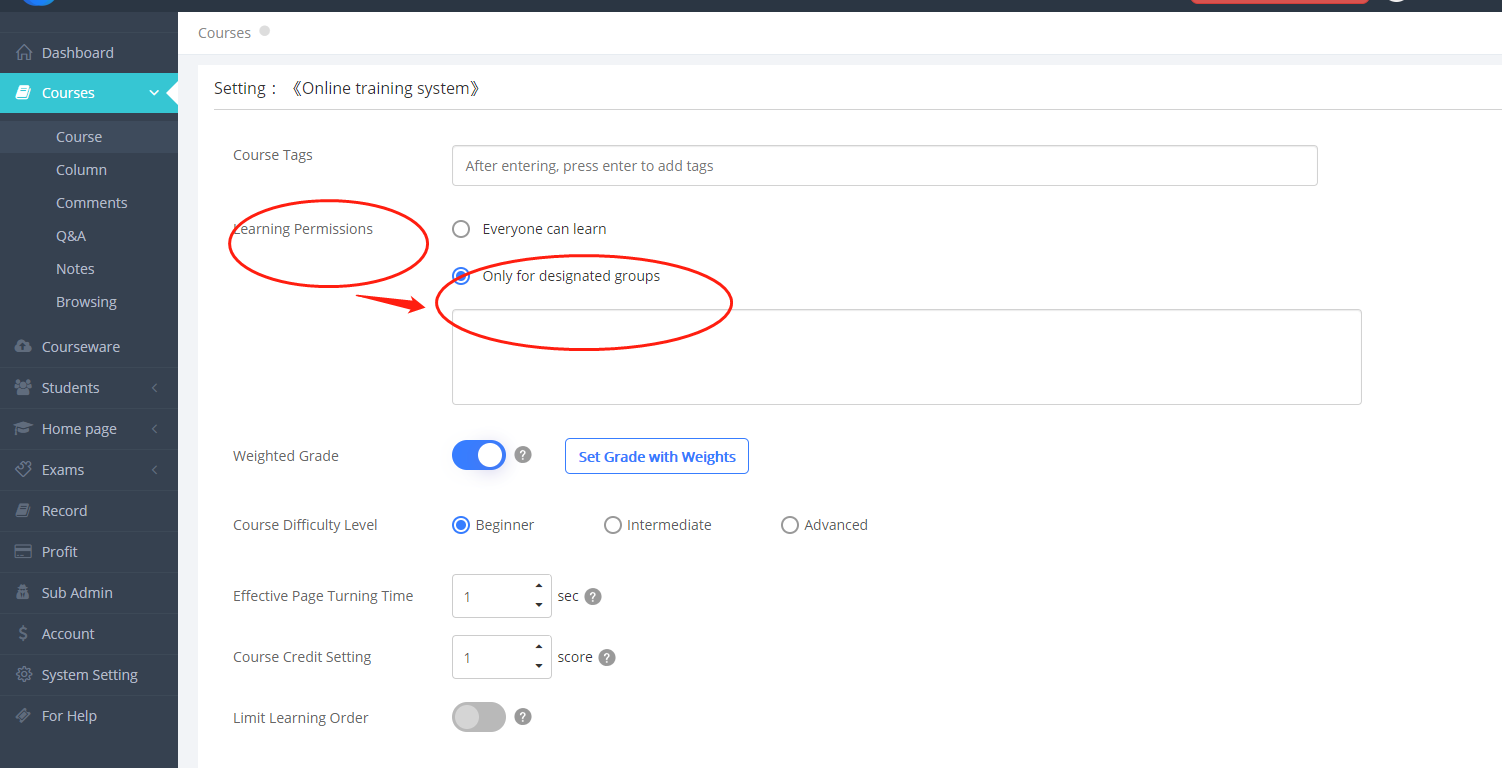Click the Home page graduation cap icon
The image size is (1502, 768).
click(x=24, y=429)
